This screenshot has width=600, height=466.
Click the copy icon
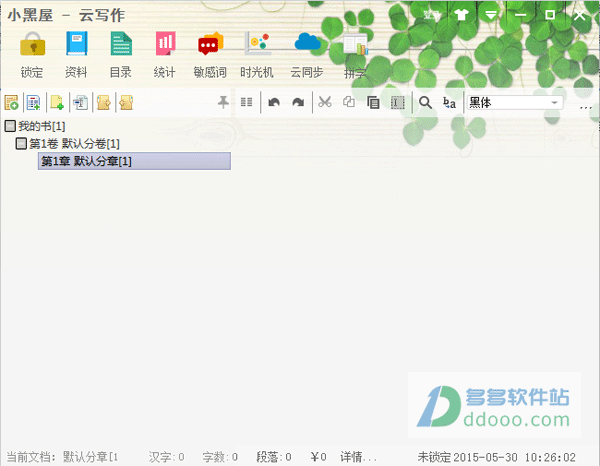click(349, 102)
